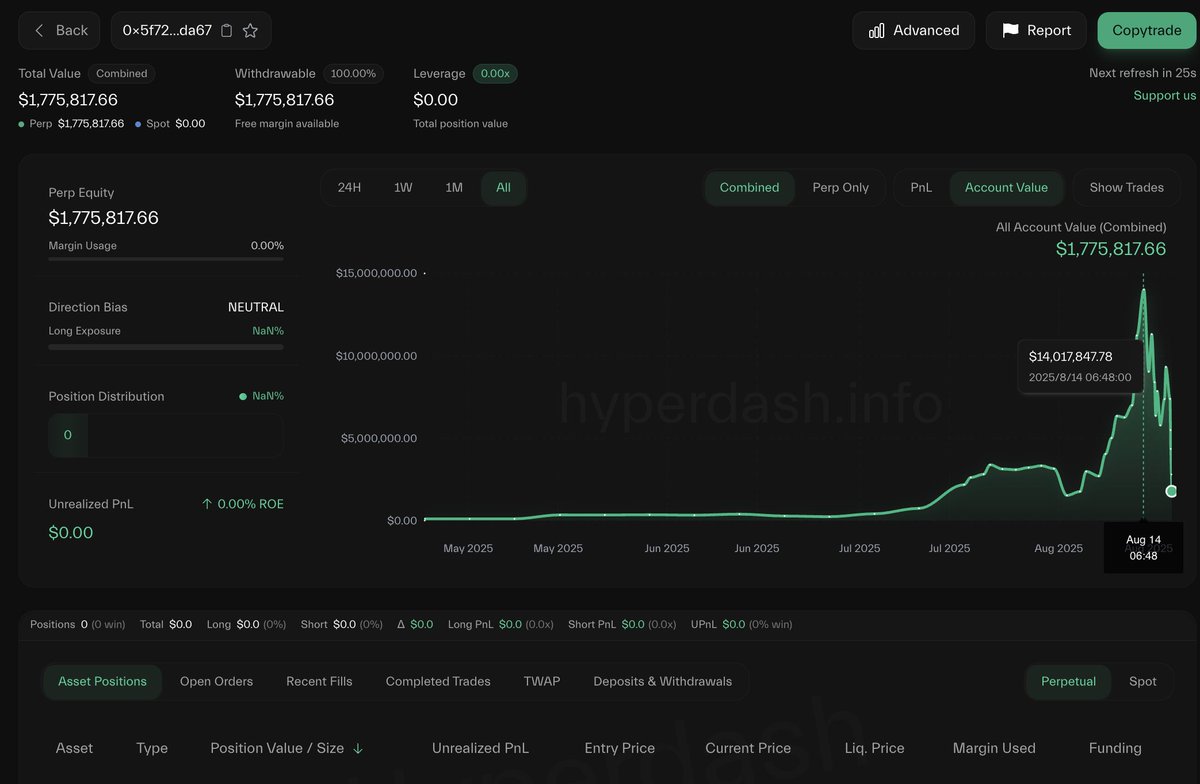Image resolution: width=1200 pixels, height=784 pixels.
Task: Switch chart to Perp Only mode
Action: pyautogui.click(x=841, y=187)
